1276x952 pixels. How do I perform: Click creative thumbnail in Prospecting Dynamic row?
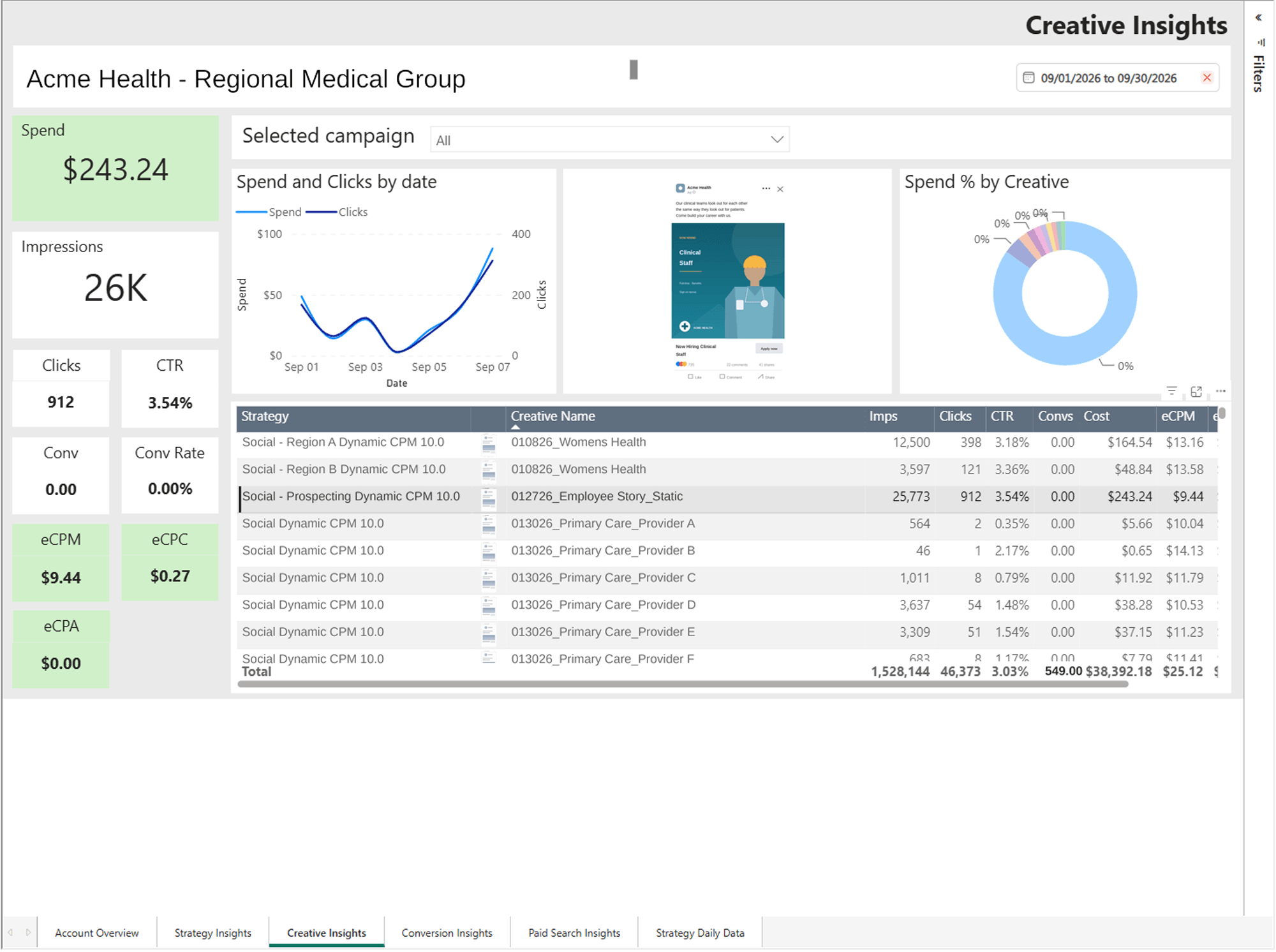point(489,498)
